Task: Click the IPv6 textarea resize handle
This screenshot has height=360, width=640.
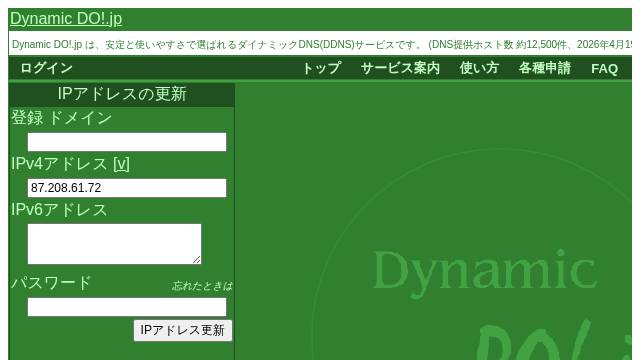Action: pyautogui.click(x=197, y=260)
